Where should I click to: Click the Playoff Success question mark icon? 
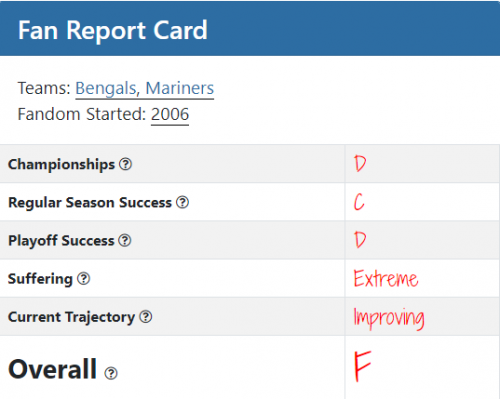pyautogui.click(x=125, y=240)
